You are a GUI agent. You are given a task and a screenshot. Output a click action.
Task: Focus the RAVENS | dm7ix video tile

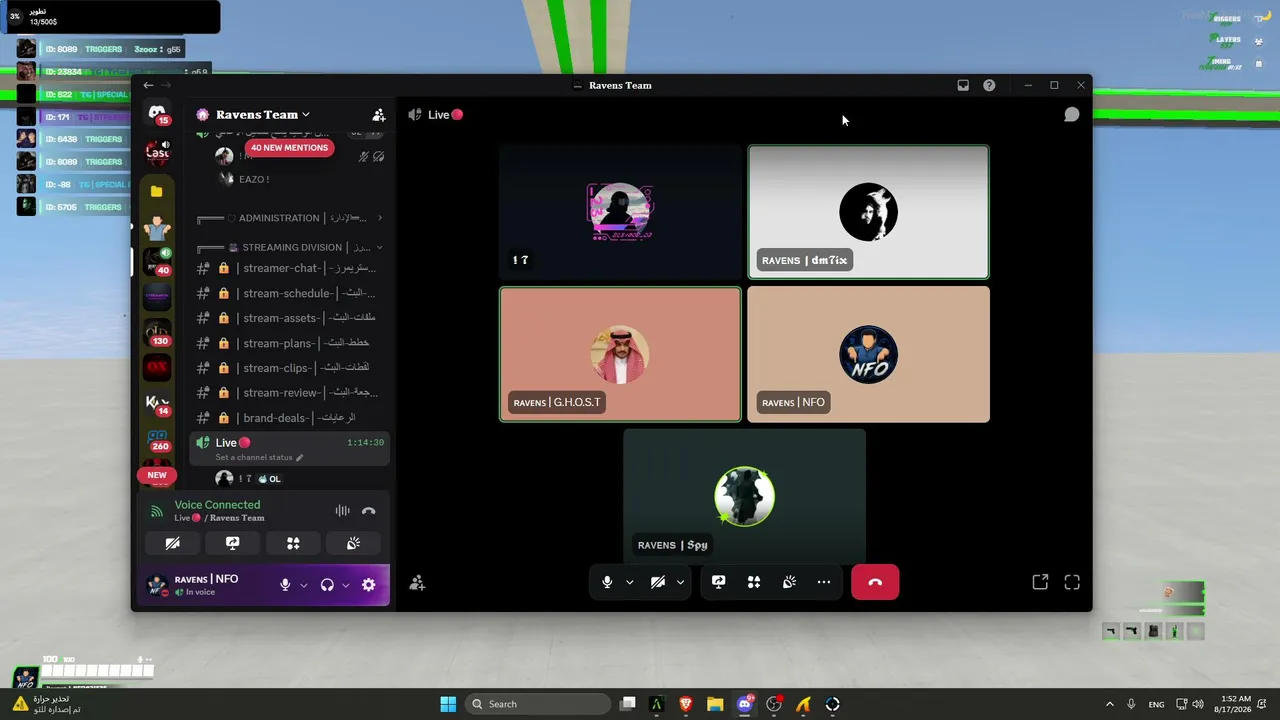point(868,212)
